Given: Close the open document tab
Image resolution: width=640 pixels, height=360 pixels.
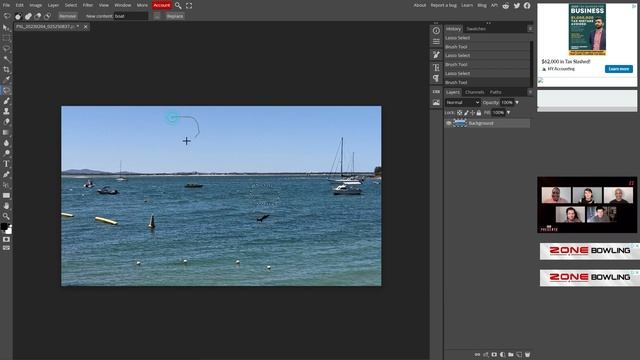Looking at the screenshot, I should [85, 27].
